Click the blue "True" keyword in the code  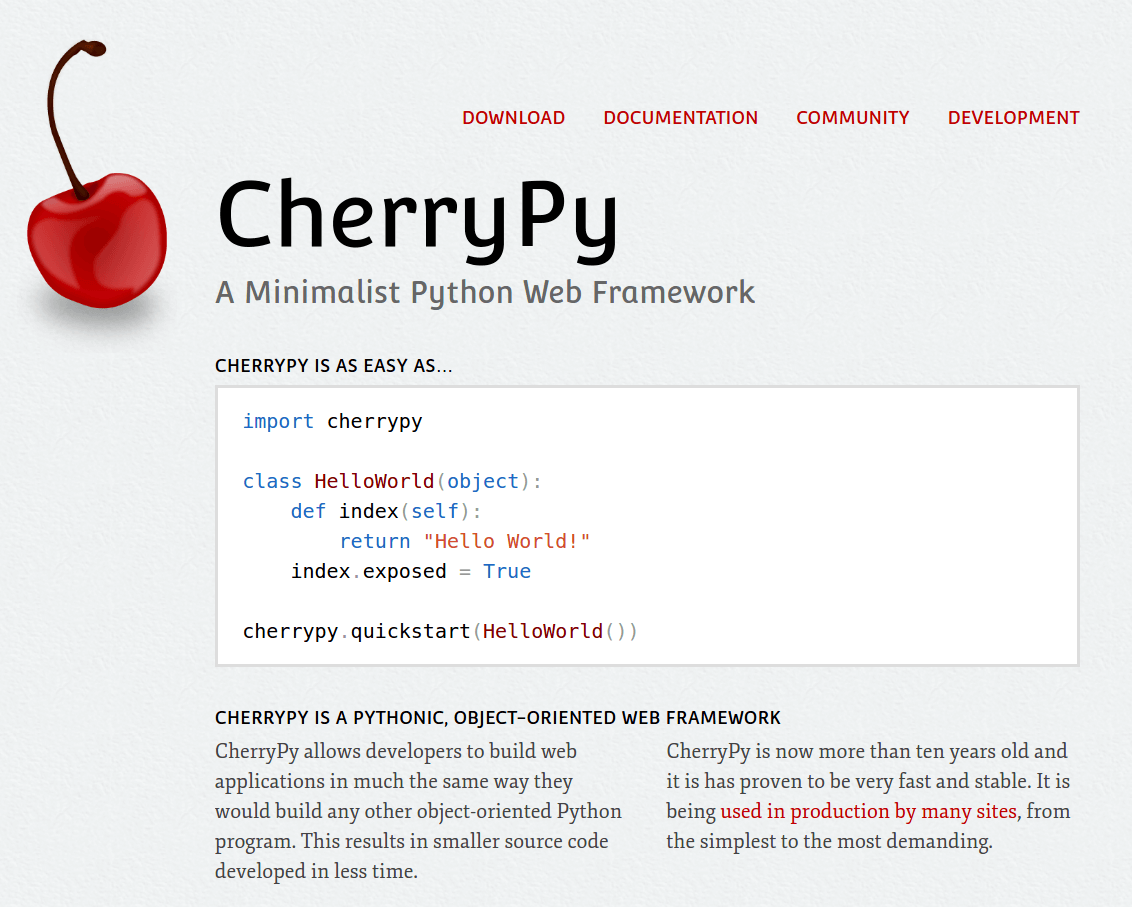[x=506, y=571]
